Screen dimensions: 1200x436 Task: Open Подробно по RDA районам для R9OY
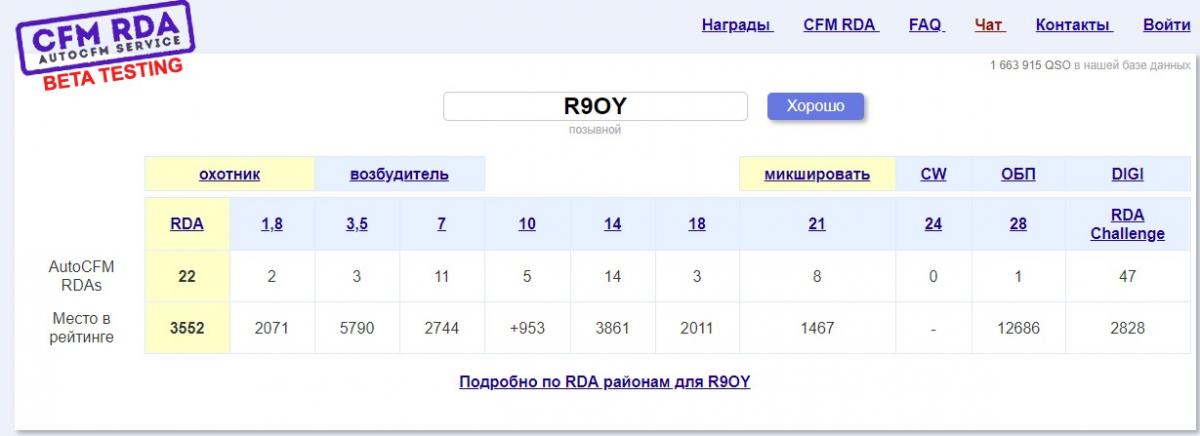click(604, 382)
